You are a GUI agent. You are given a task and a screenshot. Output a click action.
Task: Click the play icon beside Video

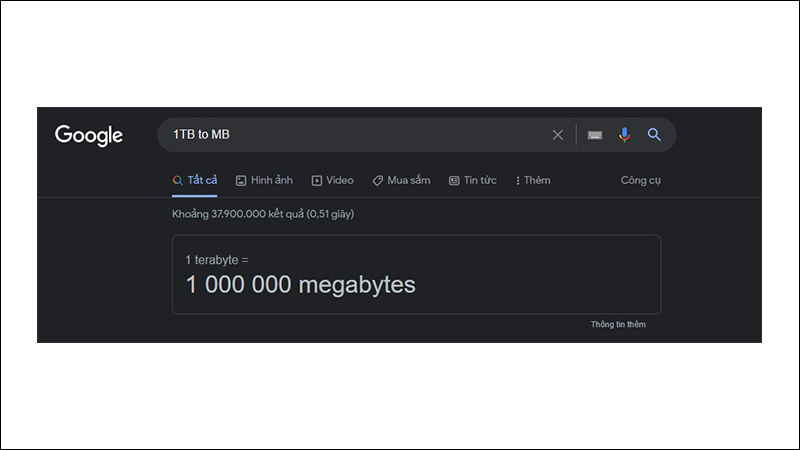tap(317, 181)
